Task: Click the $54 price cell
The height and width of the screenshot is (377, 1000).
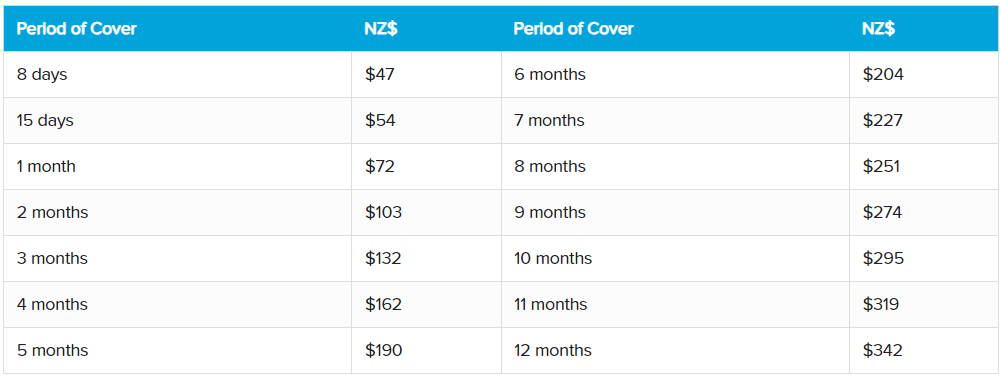Action: coord(426,121)
